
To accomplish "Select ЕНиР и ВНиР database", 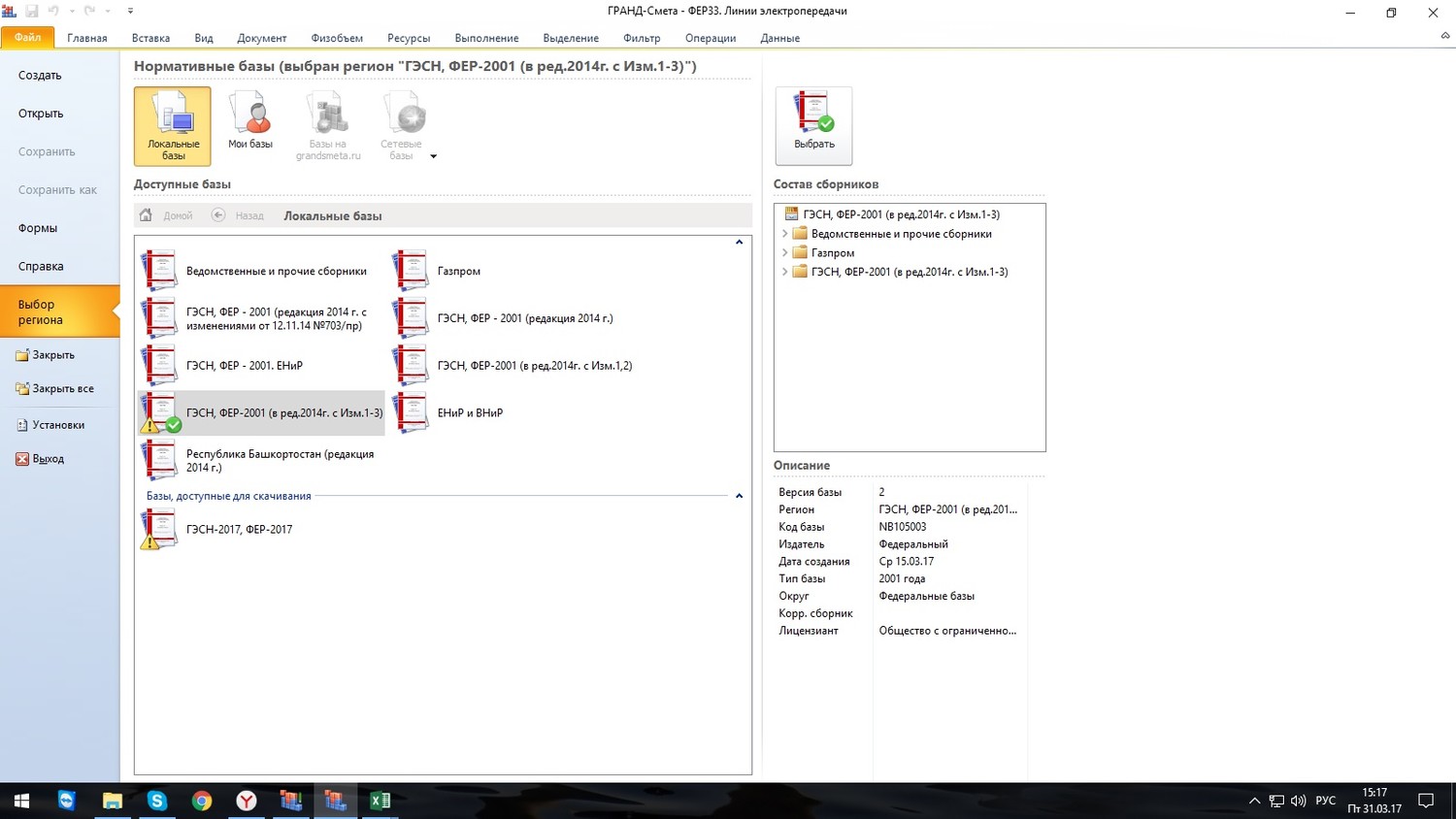I will pos(470,413).
